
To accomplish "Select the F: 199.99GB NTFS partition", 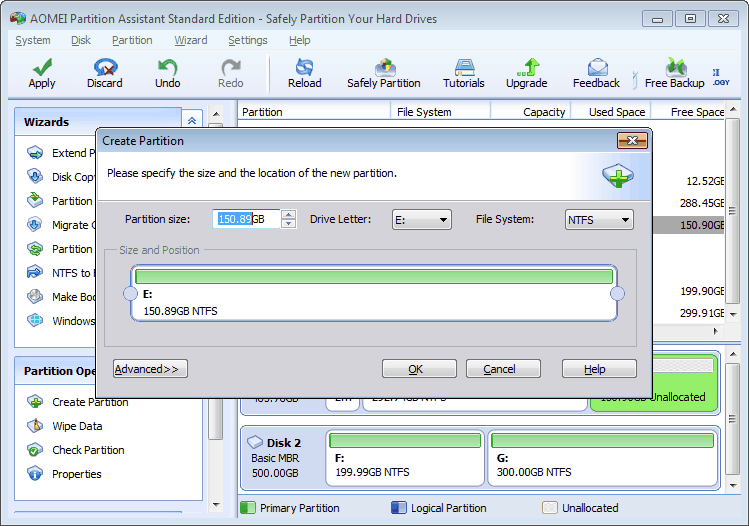I will click(x=405, y=458).
